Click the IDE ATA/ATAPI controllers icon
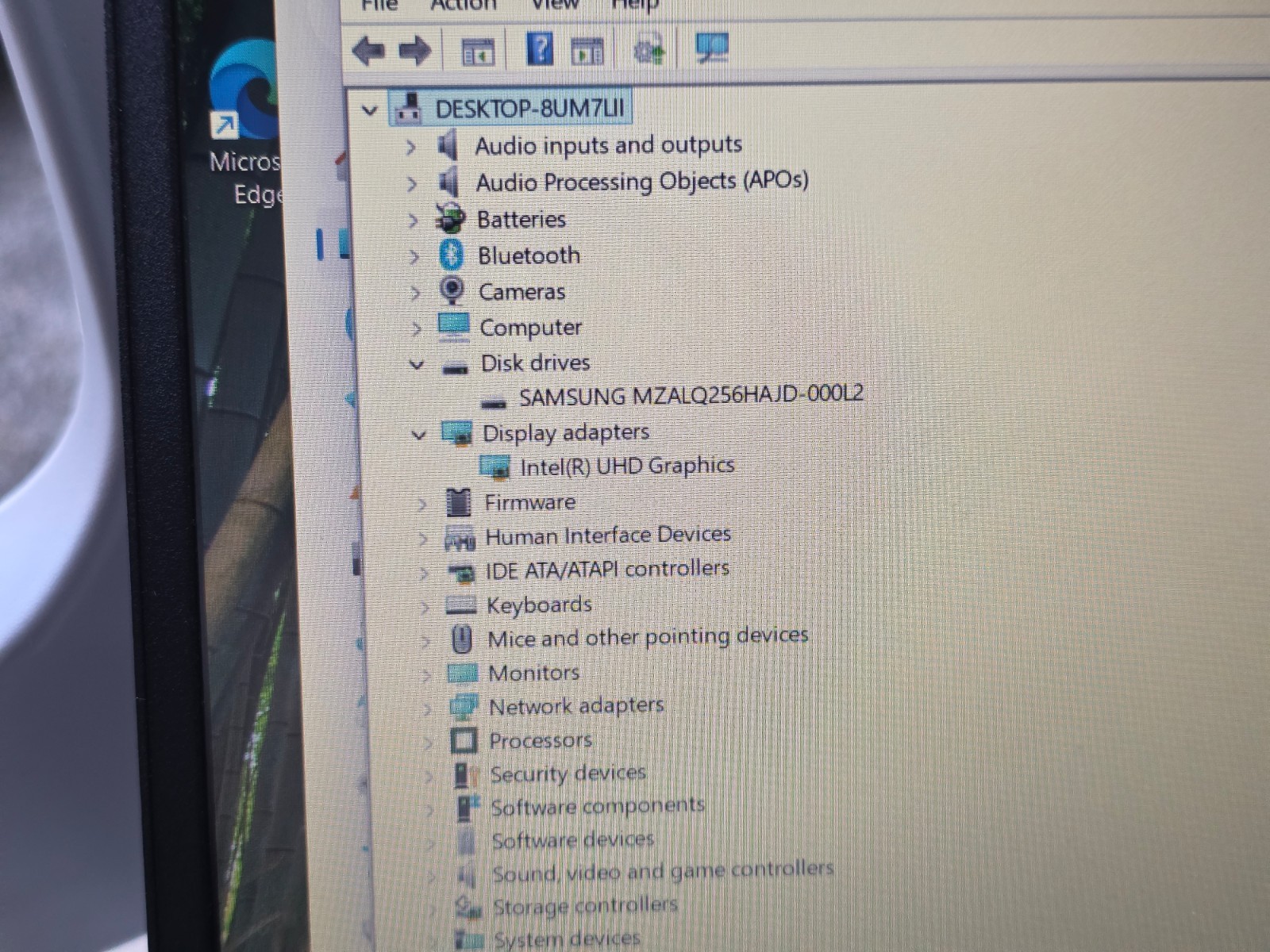 (461, 572)
